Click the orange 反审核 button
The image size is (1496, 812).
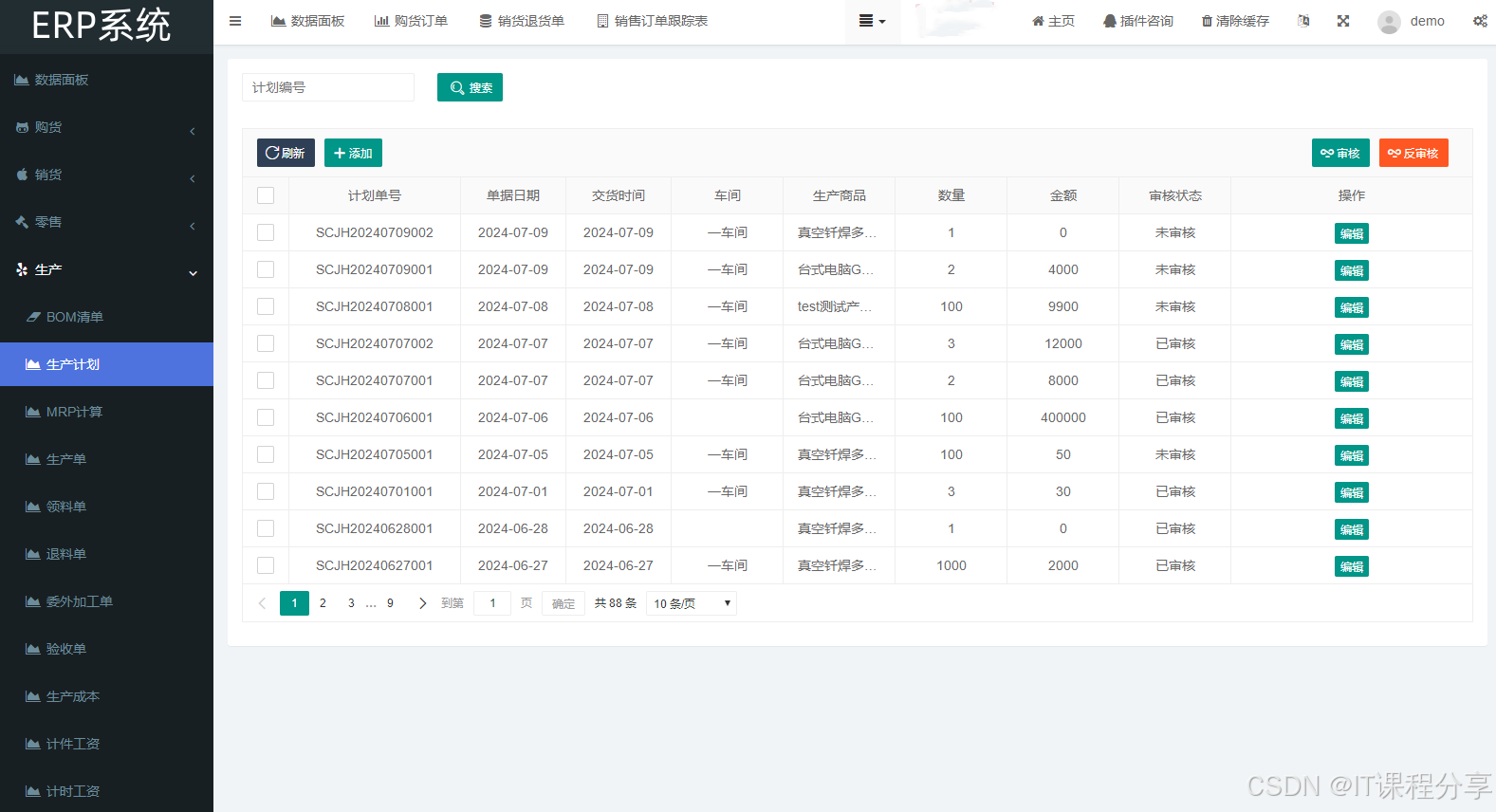[1413, 153]
